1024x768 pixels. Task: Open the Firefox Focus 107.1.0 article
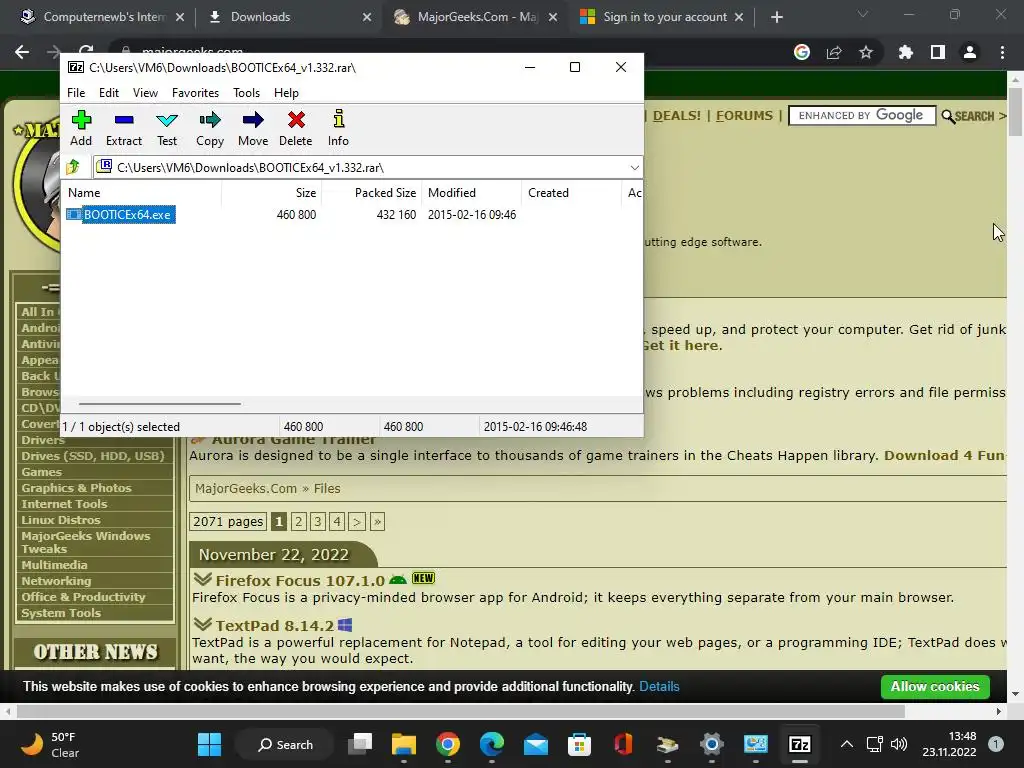coord(300,581)
